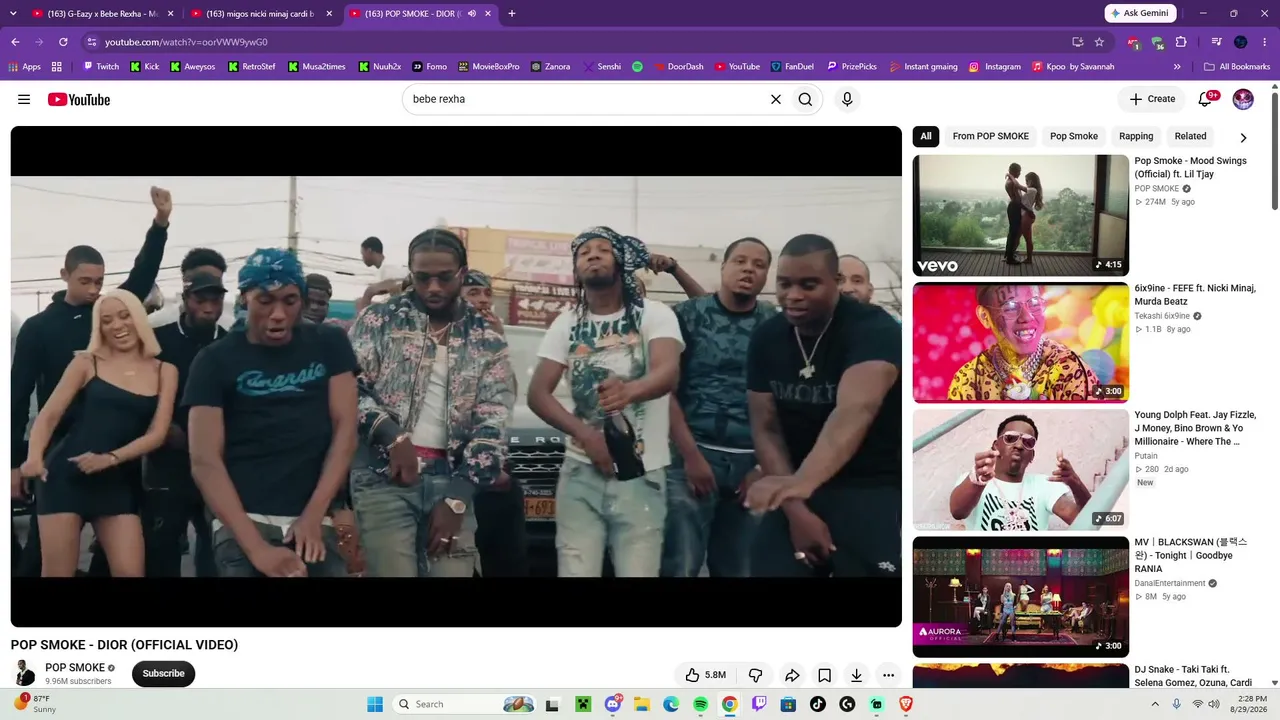Select the Related filter chip

[x=1190, y=136]
